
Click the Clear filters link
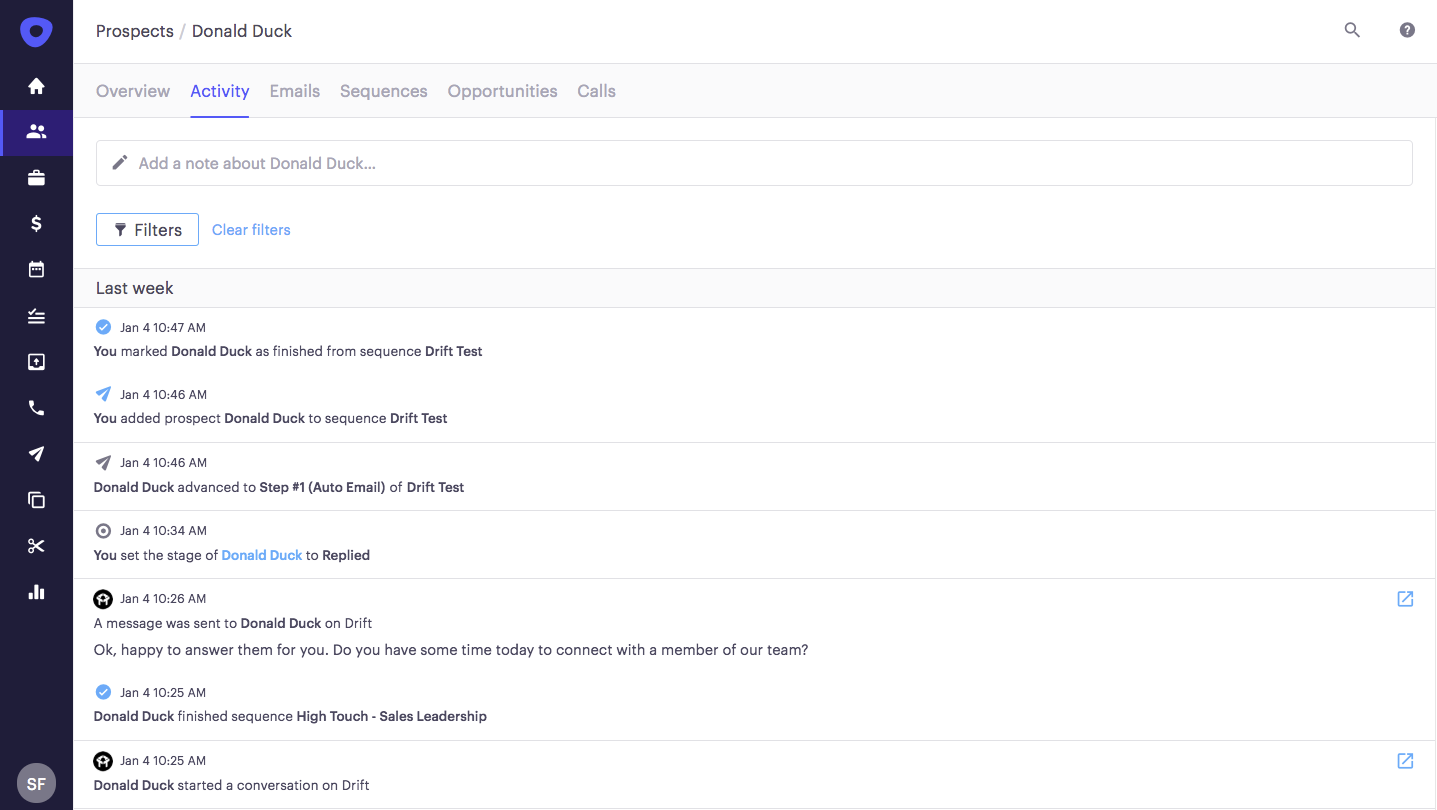tap(251, 230)
